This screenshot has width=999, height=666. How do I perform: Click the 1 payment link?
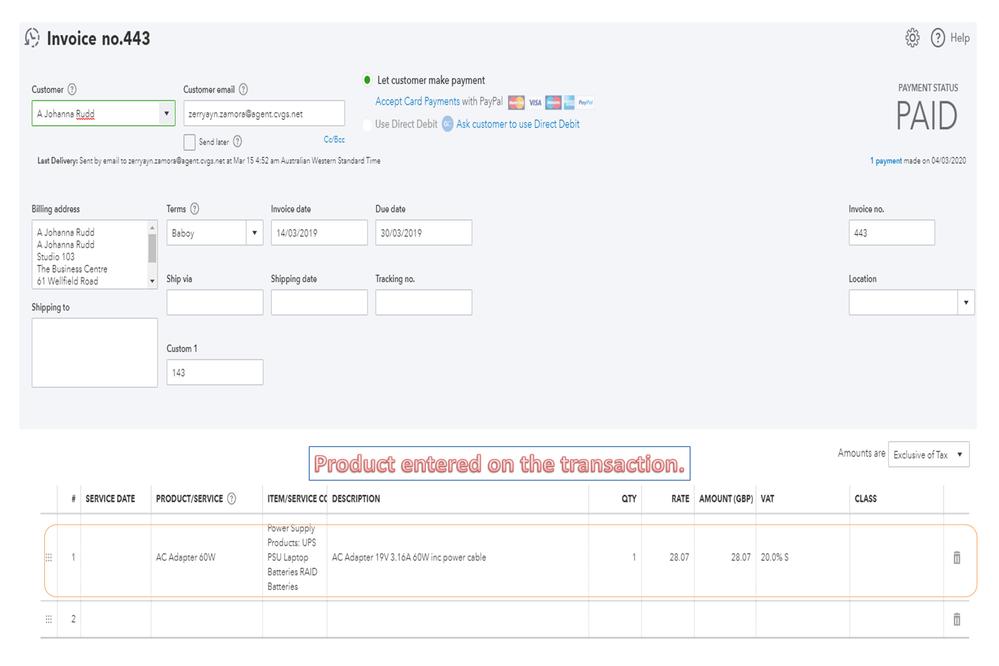click(886, 161)
